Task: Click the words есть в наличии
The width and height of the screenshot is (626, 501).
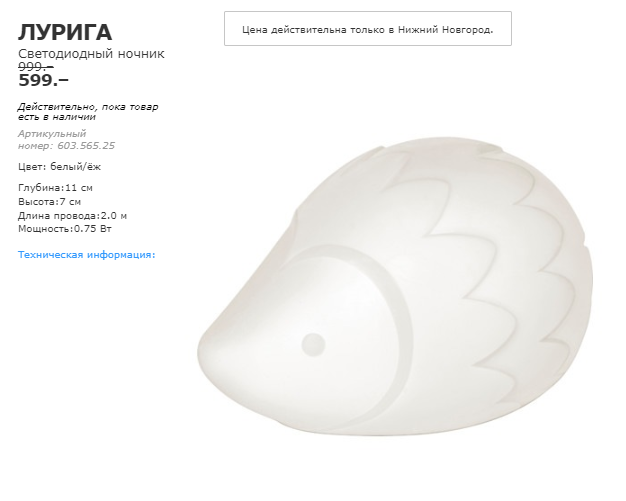Action: tap(57, 117)
